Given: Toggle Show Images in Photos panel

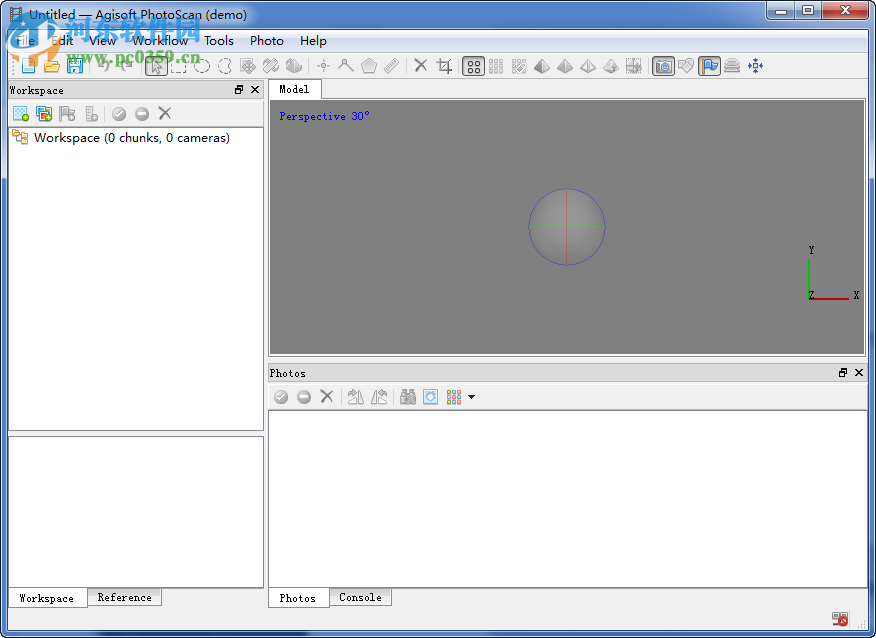Looking at the screenshot, I should coord(430,397).
